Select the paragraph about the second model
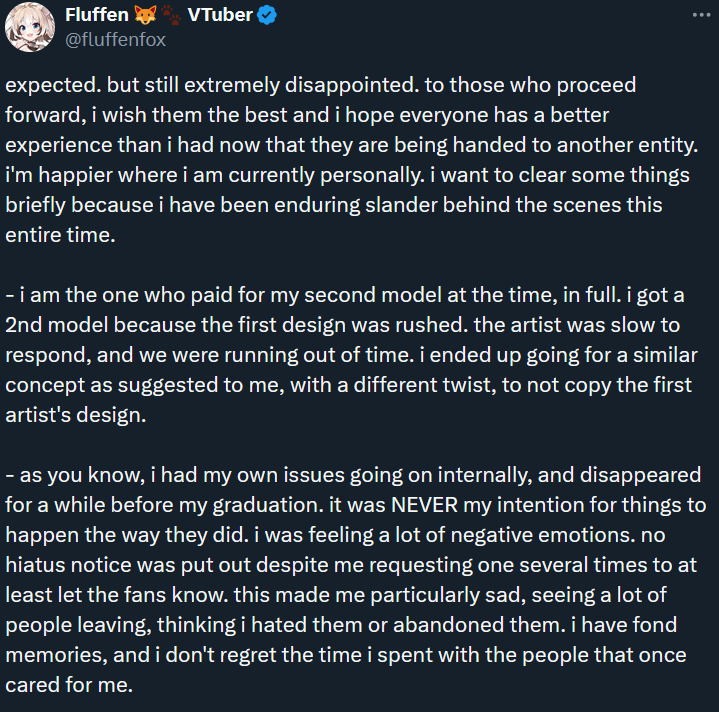The width and height of the screenshot is (719, 712). click(352, 355)
